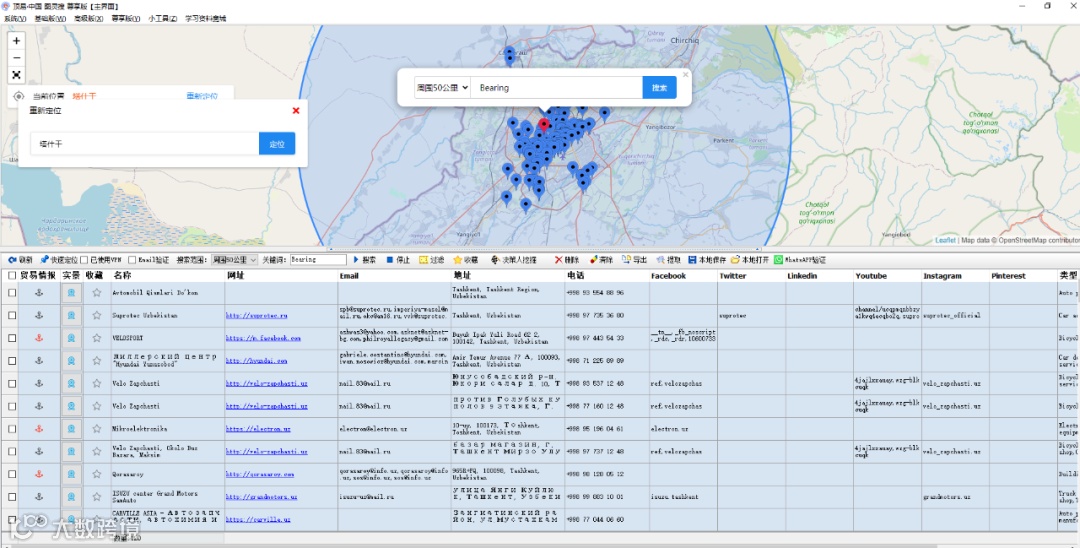Screen dimensions: 1080x548
Task: Start search with toolbar 搜索 play button
Action: point(365,260)
